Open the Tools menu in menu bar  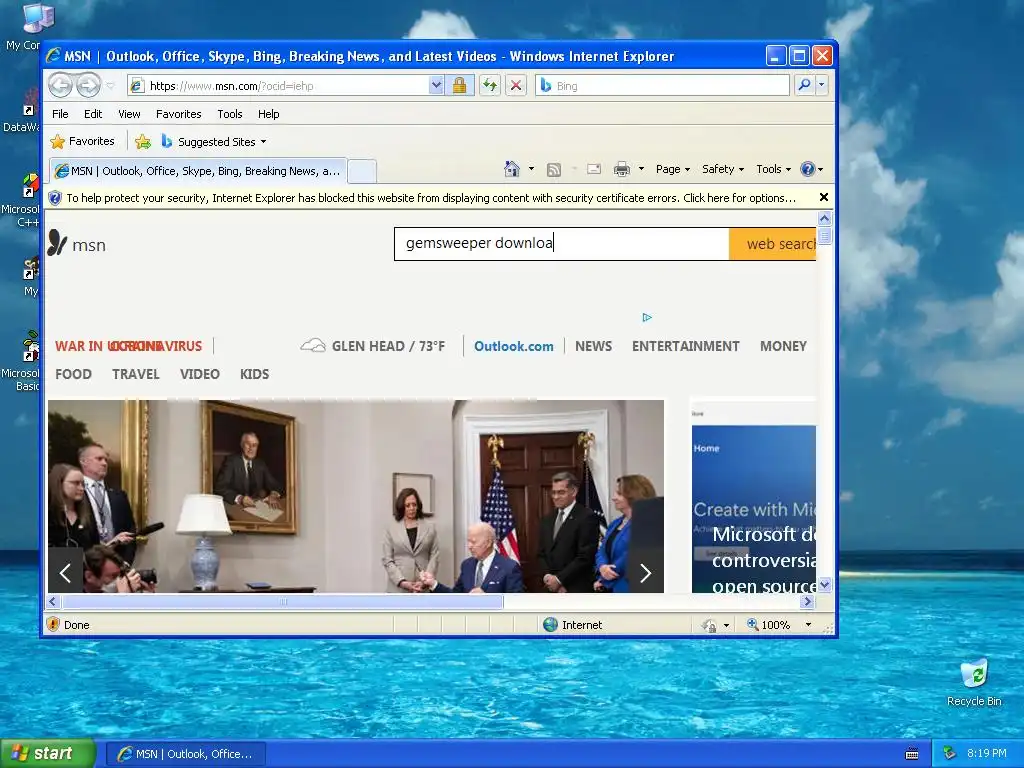(x=230, y=114)
